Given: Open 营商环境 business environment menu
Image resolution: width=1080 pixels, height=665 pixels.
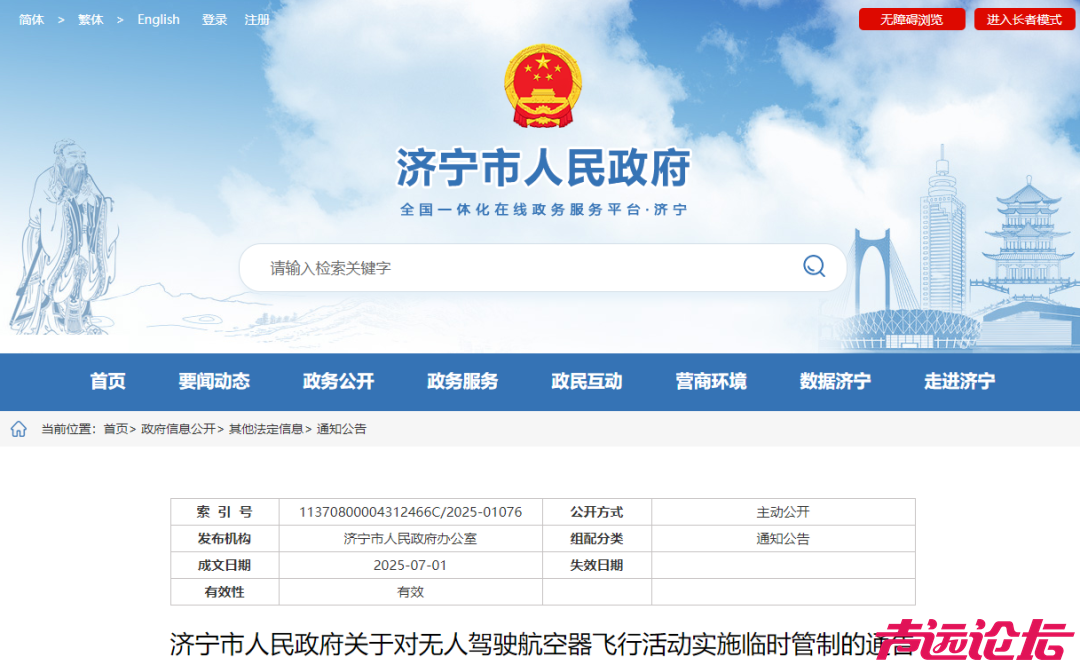Looking at the screenshot, I should point(711,381).
